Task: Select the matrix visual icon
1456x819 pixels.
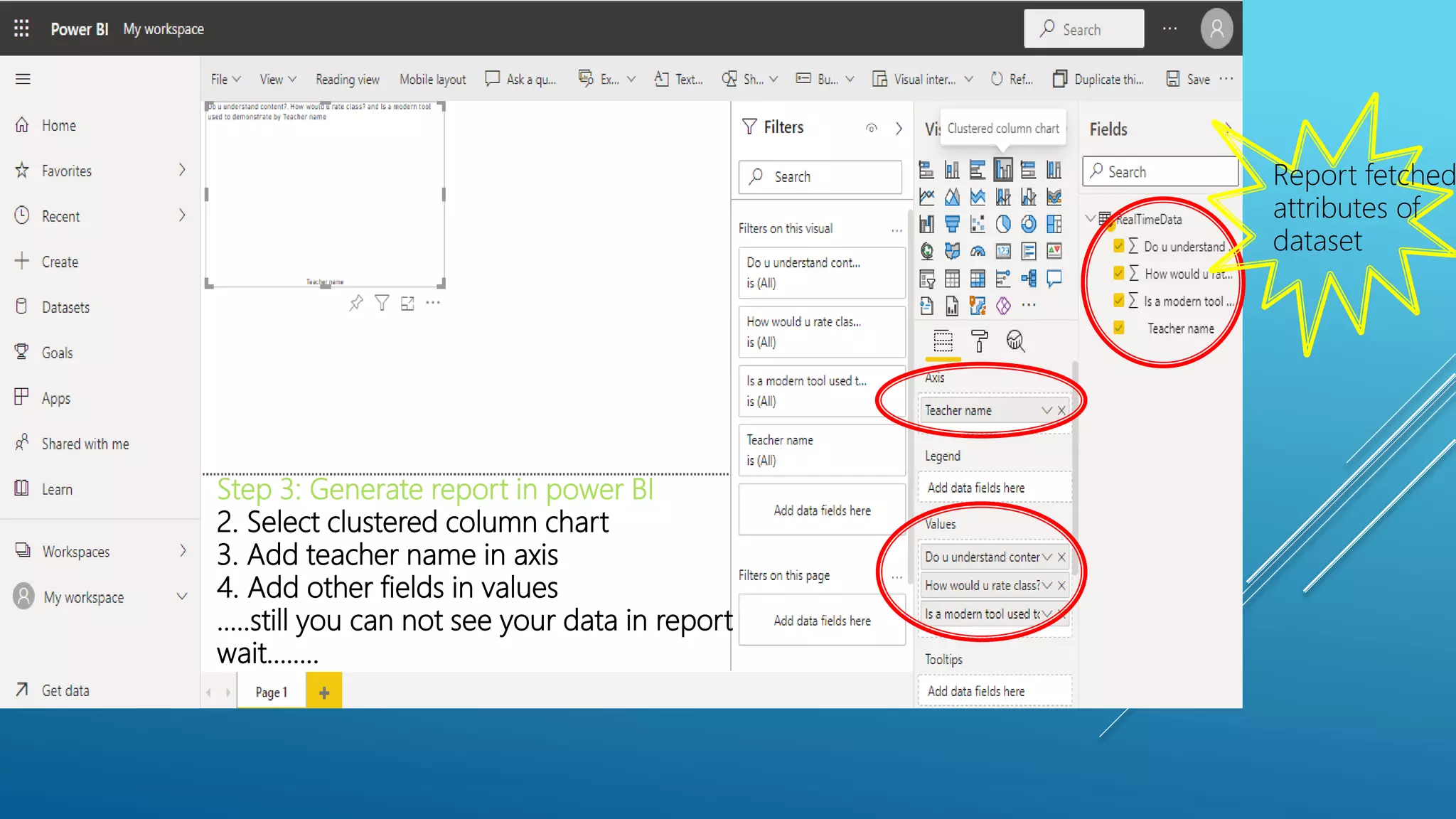Action: pyautogui.click(x=978, y=279)
